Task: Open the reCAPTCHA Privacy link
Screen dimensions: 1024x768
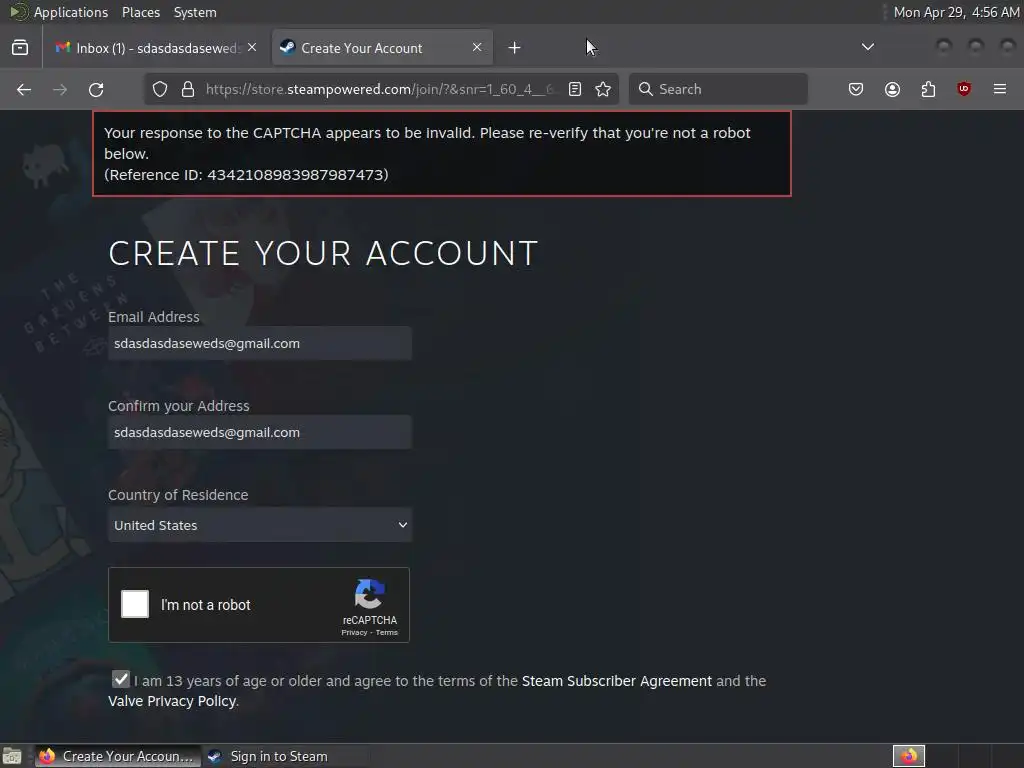Action: 354,633
